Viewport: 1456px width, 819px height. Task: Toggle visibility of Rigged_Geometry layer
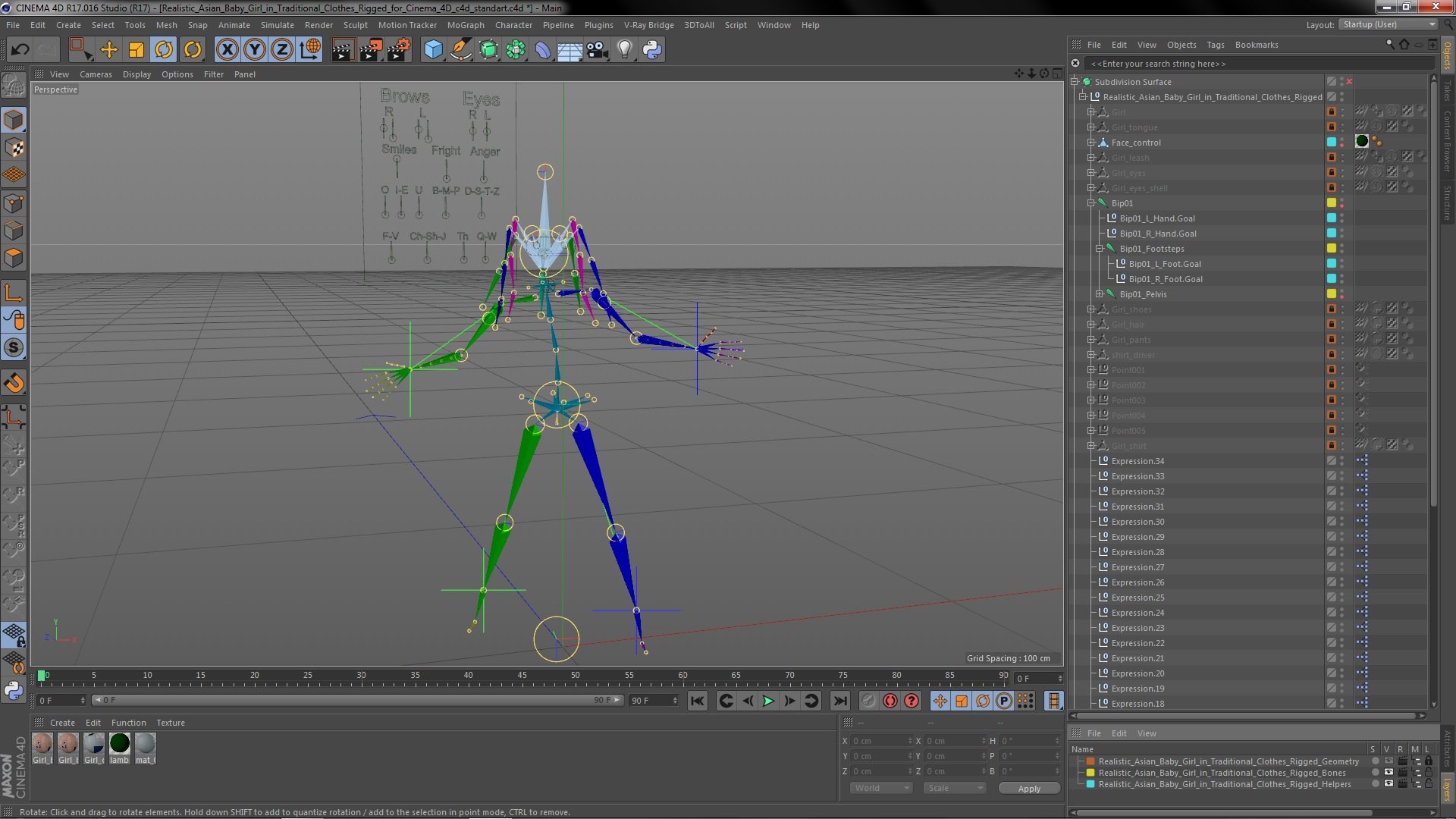(1389, 761)
